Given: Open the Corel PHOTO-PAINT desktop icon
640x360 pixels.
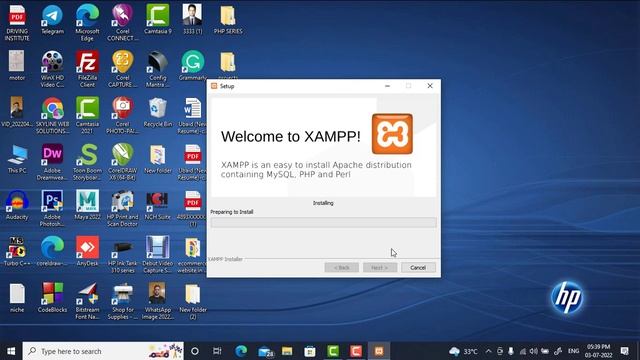Looking at the screenshot, I should coord(122,116).
